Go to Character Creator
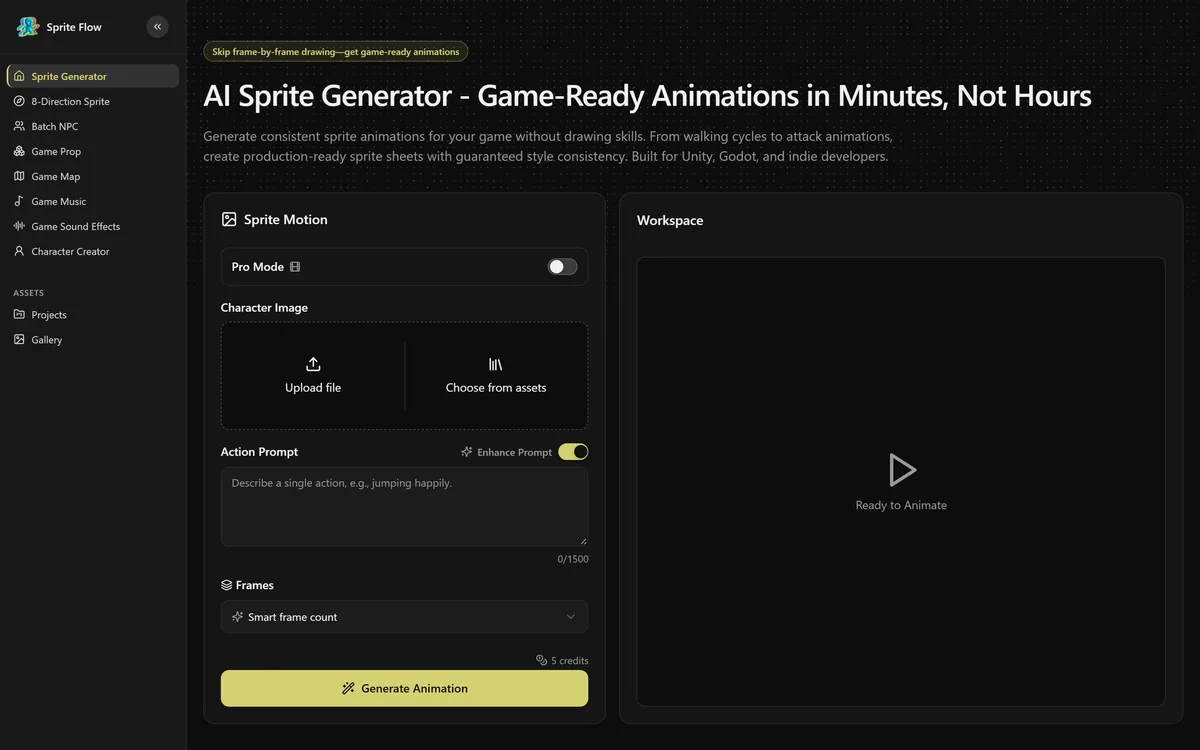 point(93,251)
